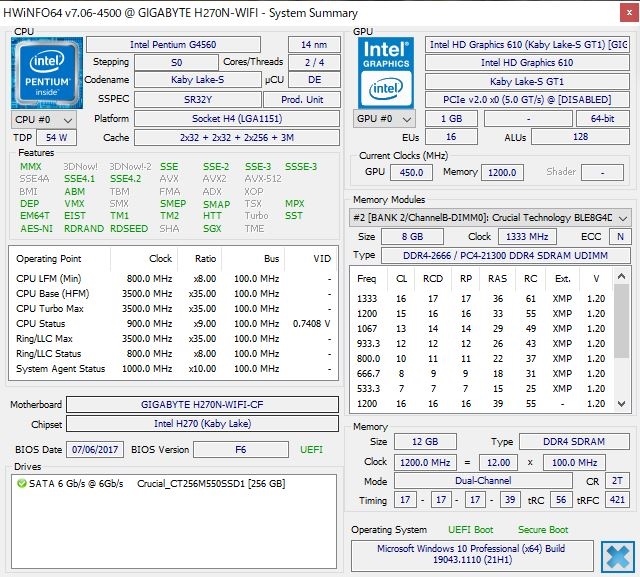Click scroll down arrow in memory timings table
Image resolution: width=640 pixels, height=577 pixels.
click(621, 404)
